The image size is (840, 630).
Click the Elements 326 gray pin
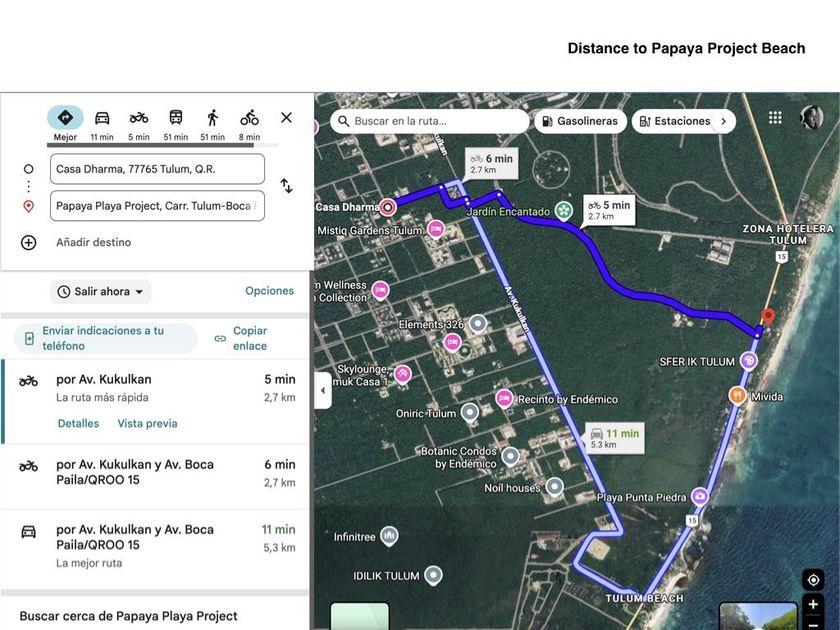[x=478, y=324]
